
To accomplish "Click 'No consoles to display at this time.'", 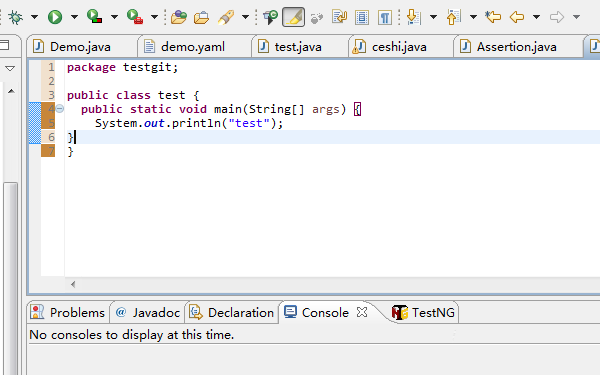I will [x=131, y=335].
